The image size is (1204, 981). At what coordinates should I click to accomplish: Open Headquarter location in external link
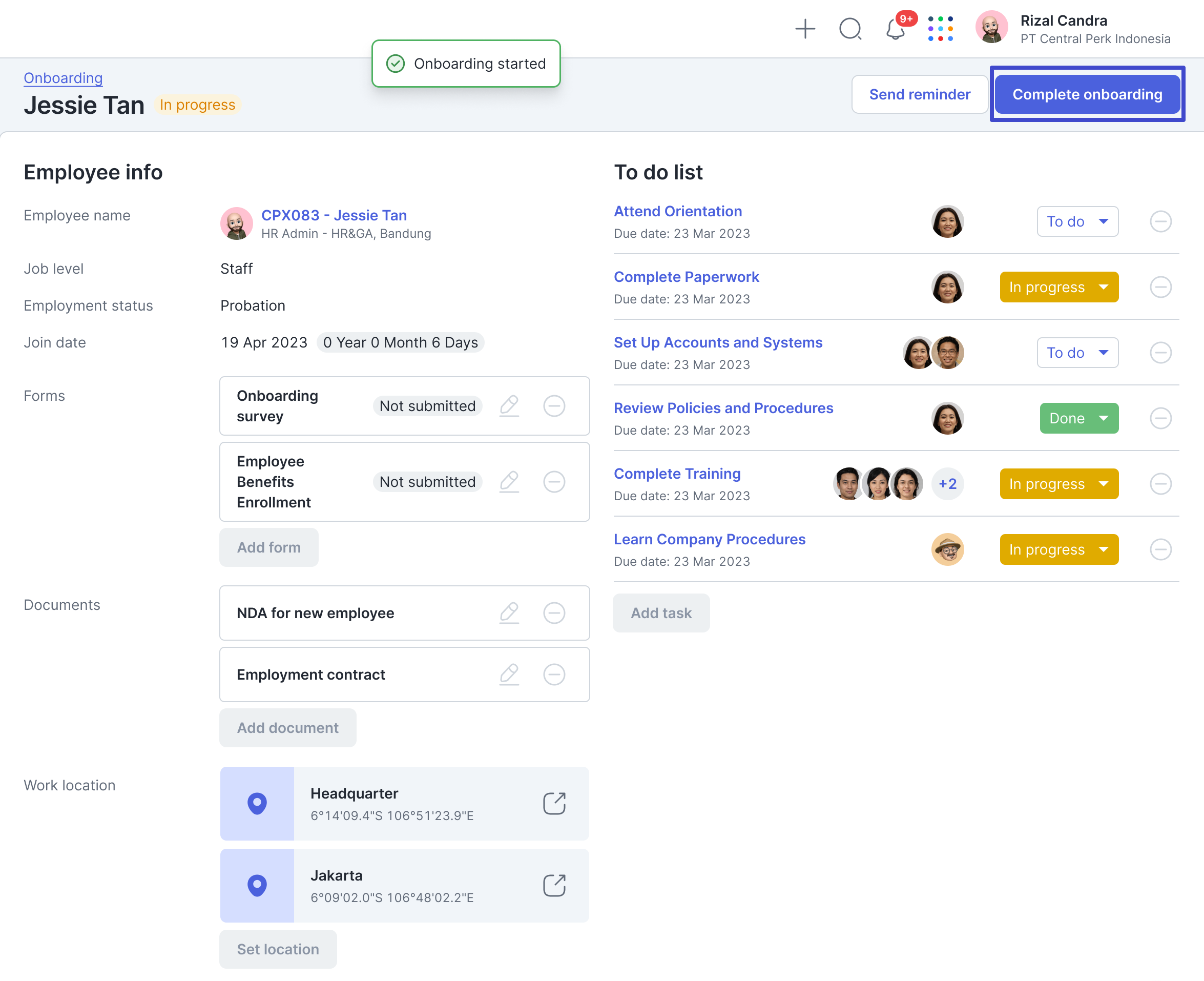[x=554, y=803]
